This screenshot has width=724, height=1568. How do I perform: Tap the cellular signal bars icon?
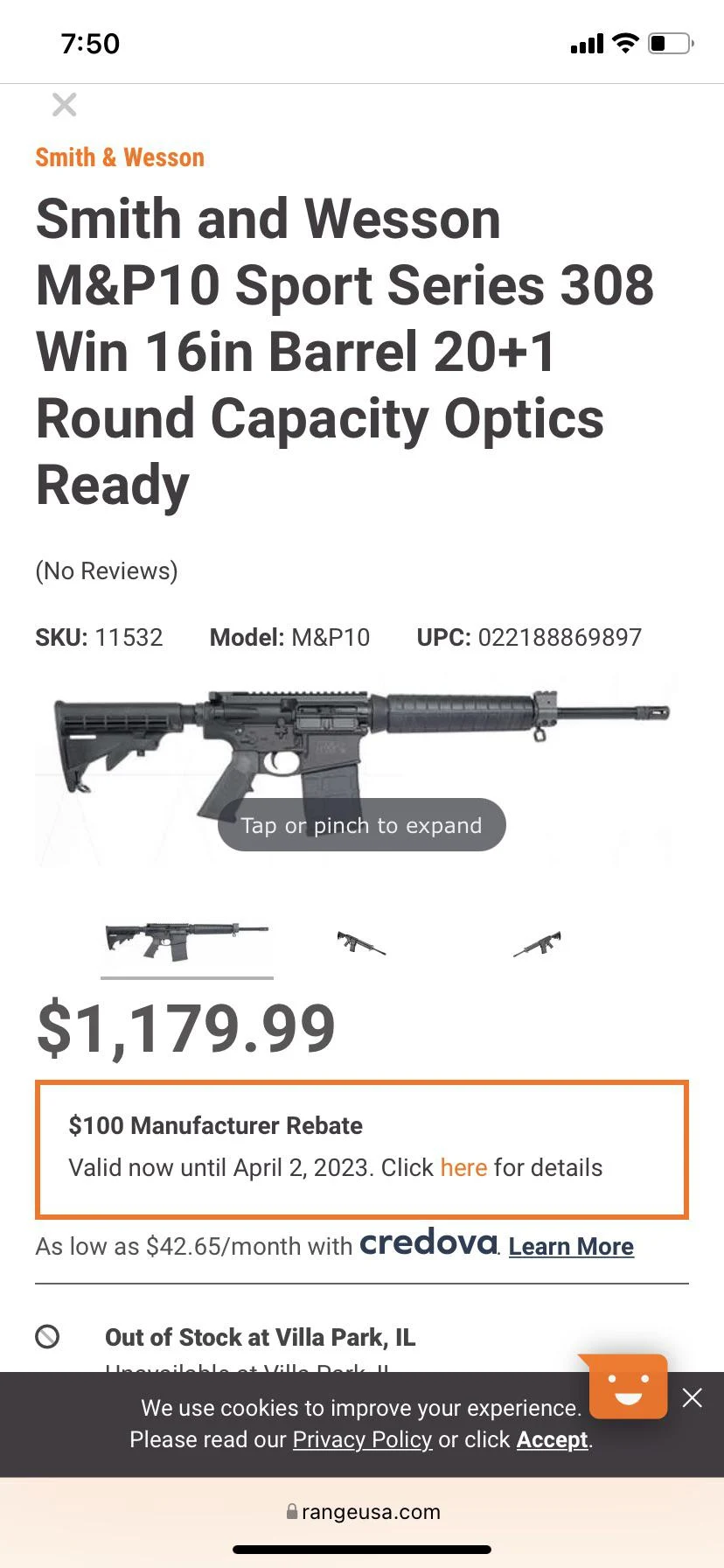(x=586, y=42)
